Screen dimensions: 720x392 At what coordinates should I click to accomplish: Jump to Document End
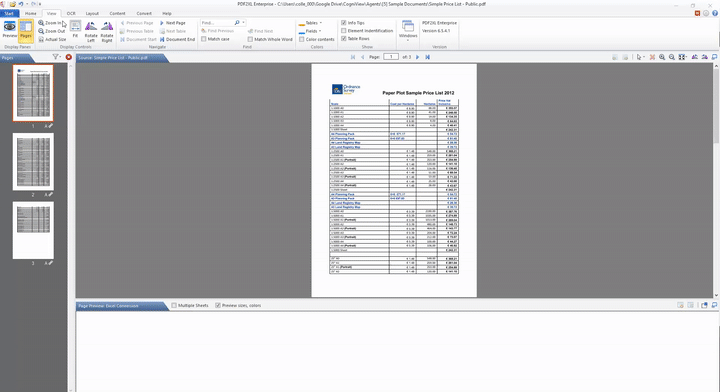click(x=177, y=39)
